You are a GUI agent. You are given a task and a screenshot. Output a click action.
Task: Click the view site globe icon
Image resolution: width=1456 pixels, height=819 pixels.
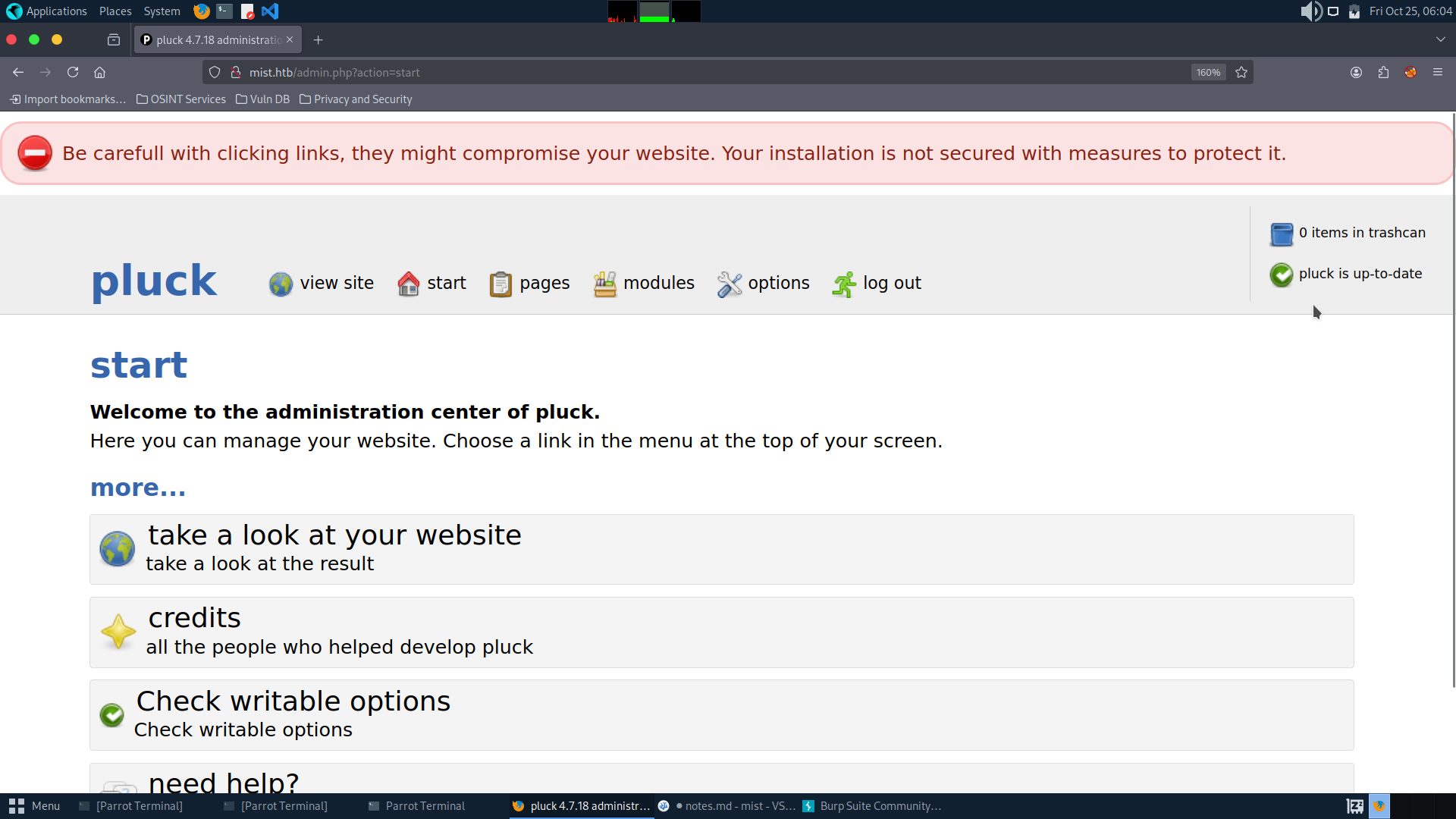(x=281, y=284)
